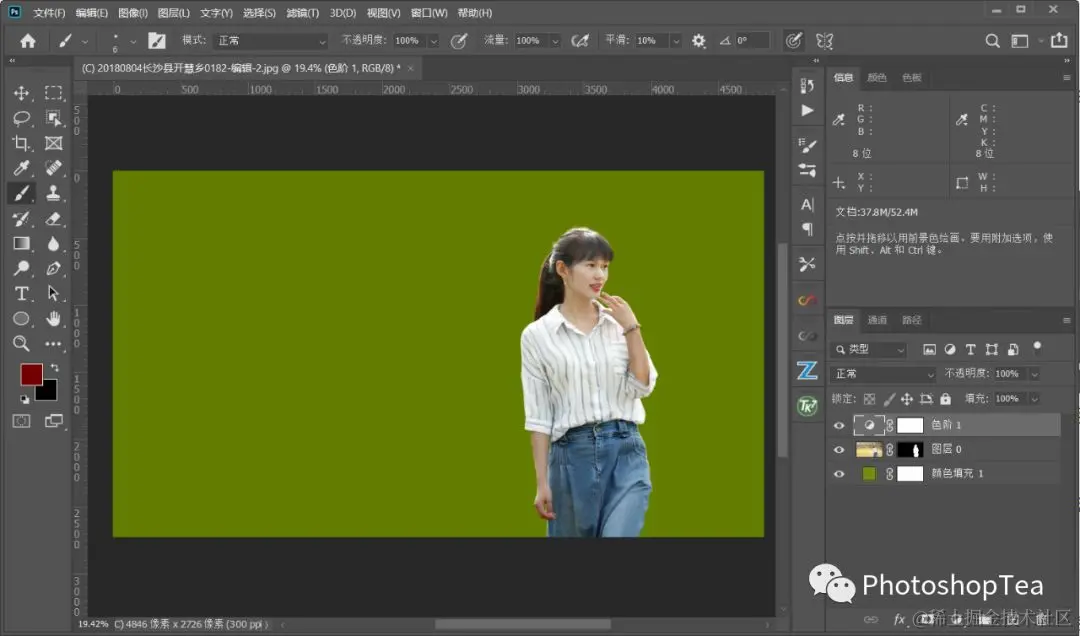Viewport: 1080px width, 636px height.
Task: Select the Move tool
Action: [x=21, y=93]
